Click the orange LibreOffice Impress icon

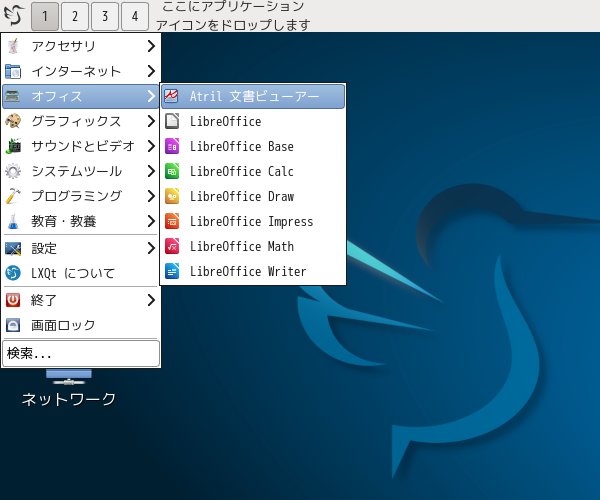(172, 221)
